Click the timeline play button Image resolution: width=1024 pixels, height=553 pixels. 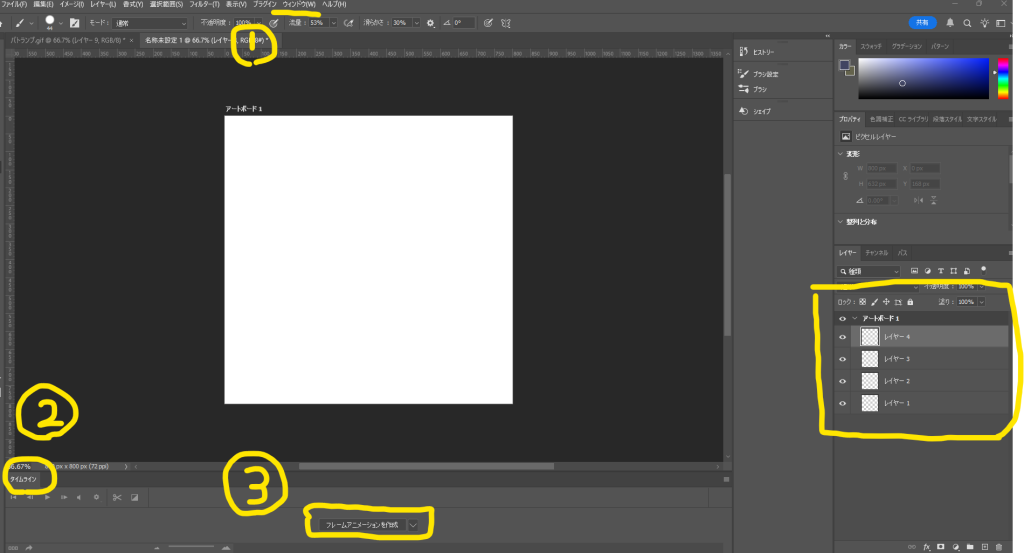pyautogui.click(x=47, y=498)
